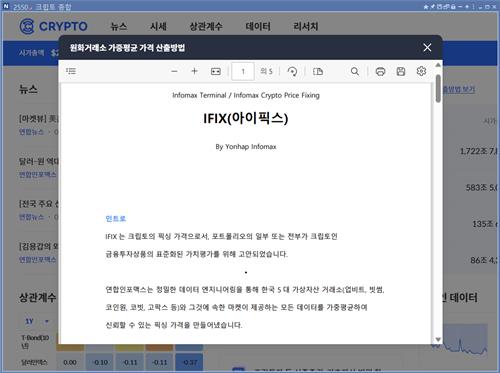The width and height of the screenshot is (500, 373).
Task: Click the 원화거래소 가중평균 가격 산출방법 title
Action: pyautogui.click(x=127, y=48)
